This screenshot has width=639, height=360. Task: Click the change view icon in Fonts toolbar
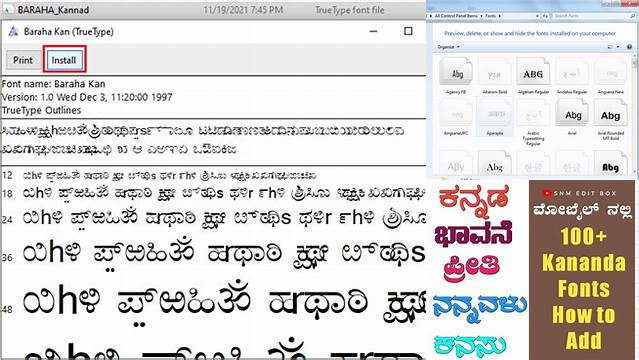[x=610, y=47]
